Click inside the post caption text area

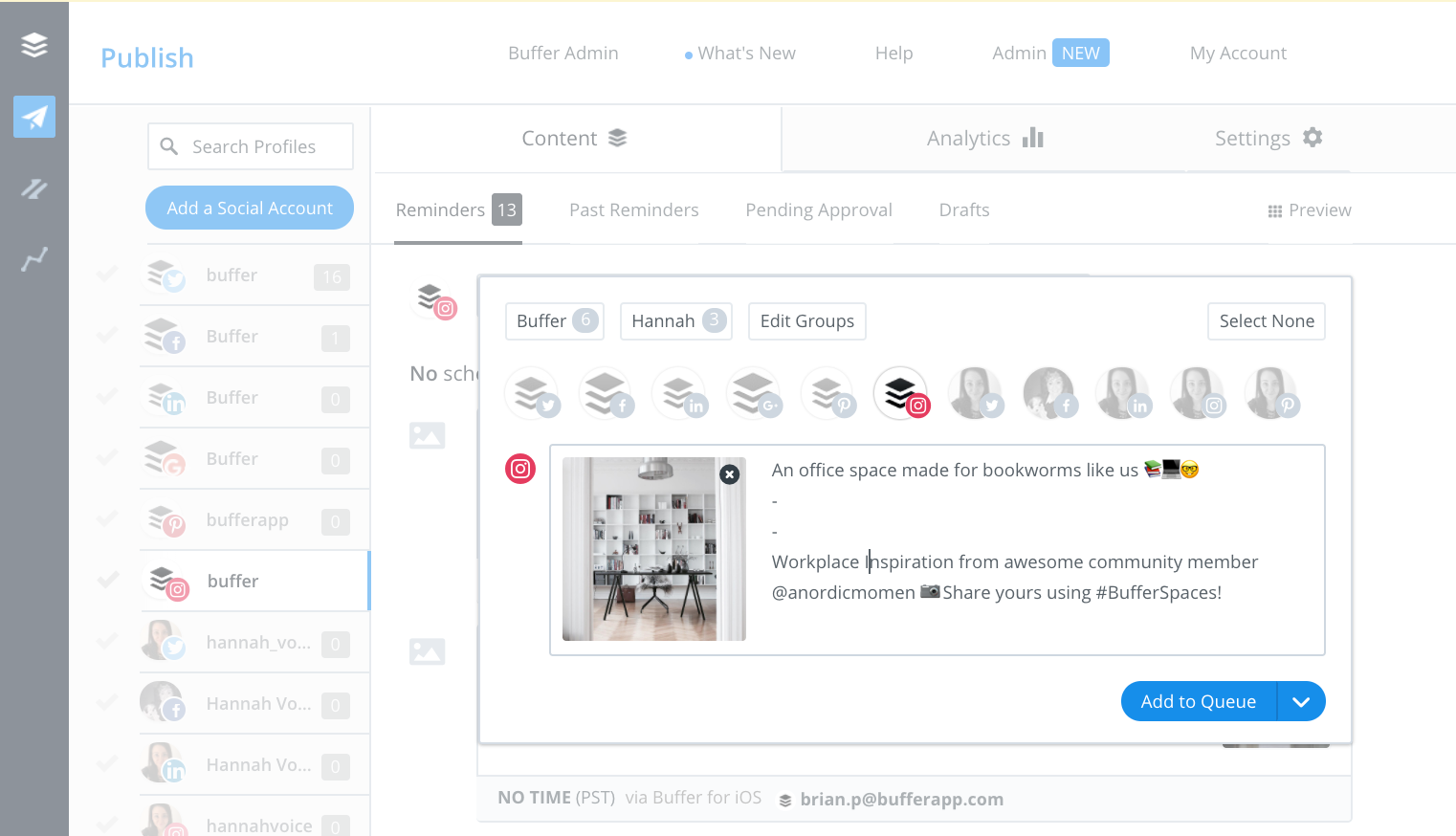click(1041, 550)
